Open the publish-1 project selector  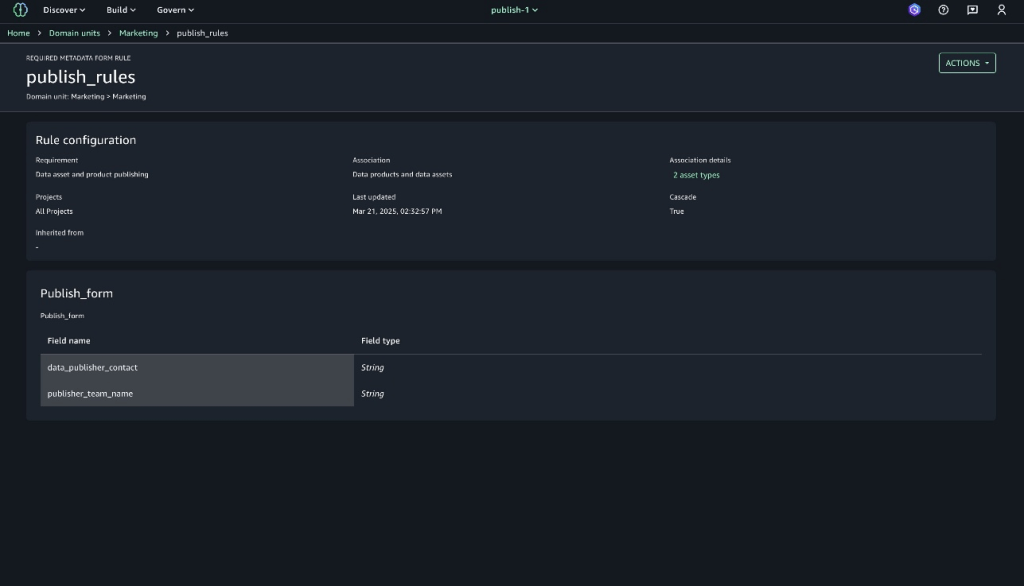(514, 10)
